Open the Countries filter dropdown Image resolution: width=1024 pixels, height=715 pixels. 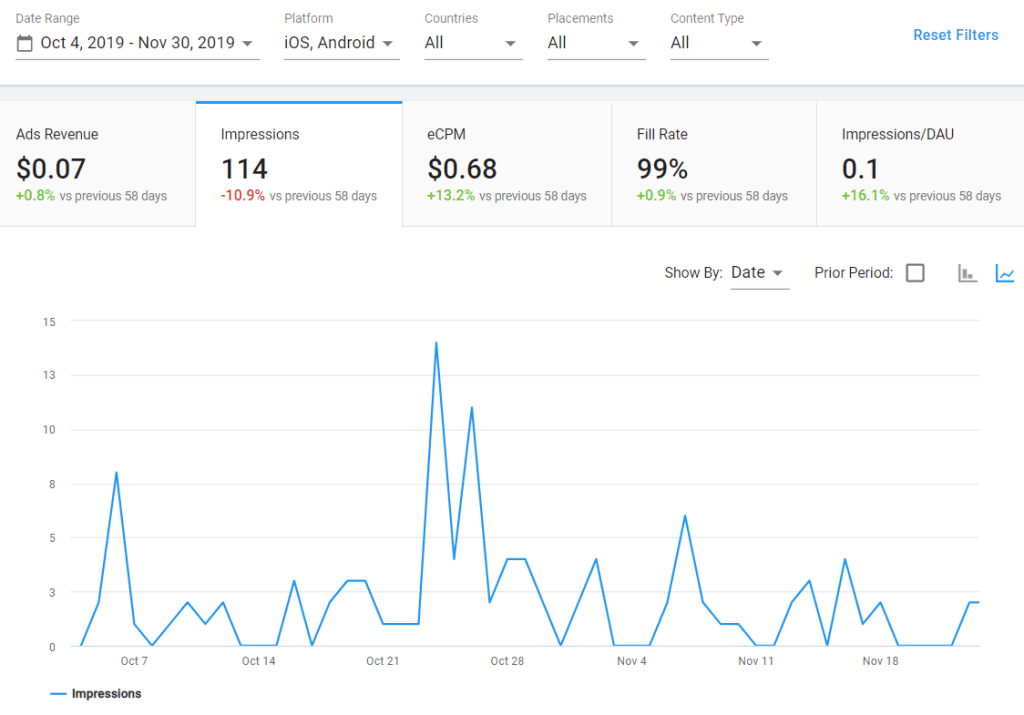tap(473, 43)
